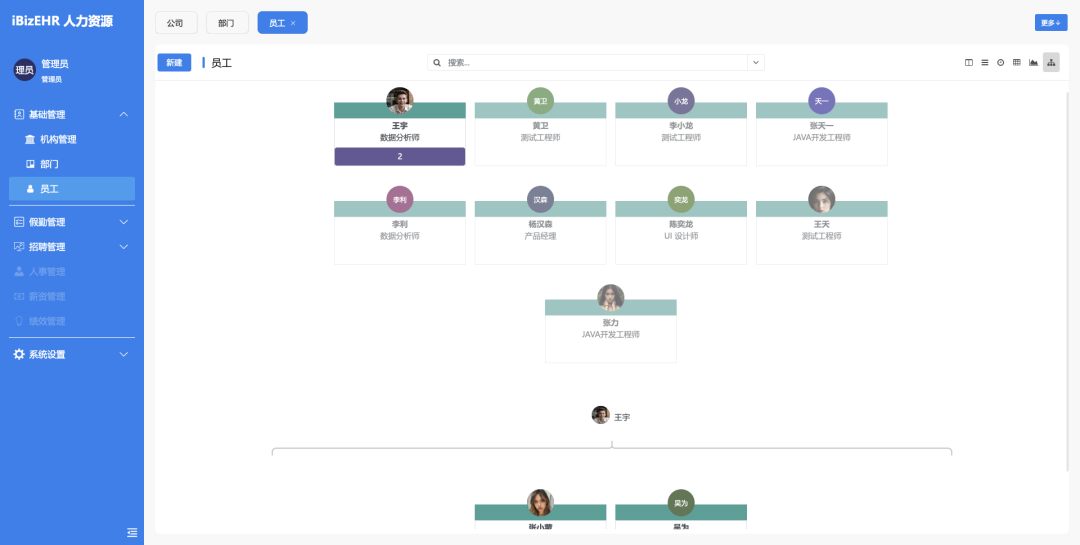Open the clock timeline view icon
The width and height of the screenshot is (1080, 545).
click(x=1001, y=63)
